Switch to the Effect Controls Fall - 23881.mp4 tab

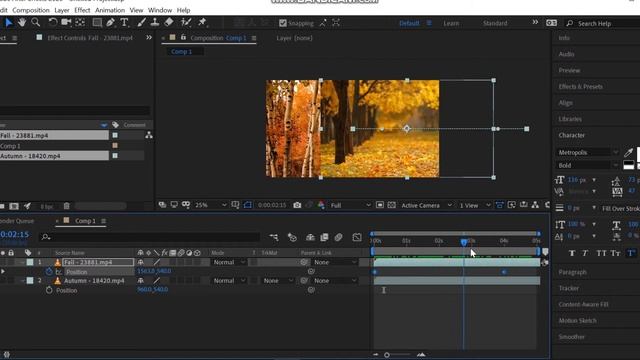[90, 38]
